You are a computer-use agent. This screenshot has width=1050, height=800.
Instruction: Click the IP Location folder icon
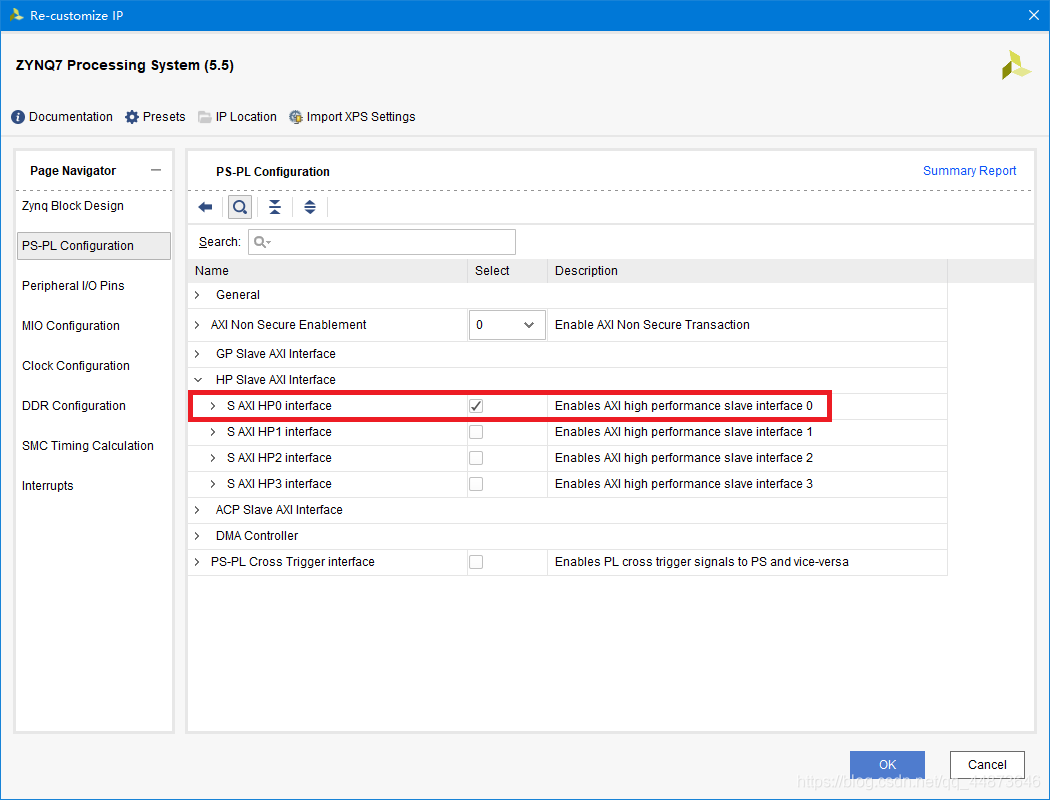pos(205,117)
